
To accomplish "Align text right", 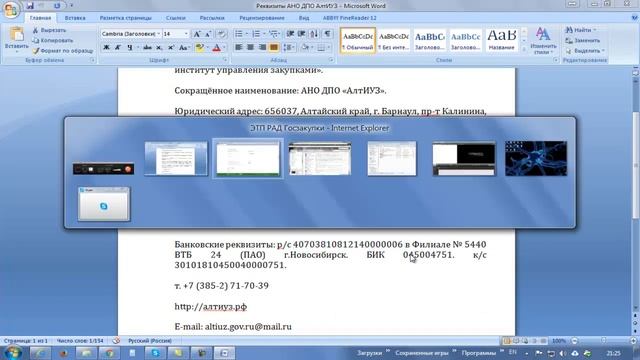I will [262, 48].
